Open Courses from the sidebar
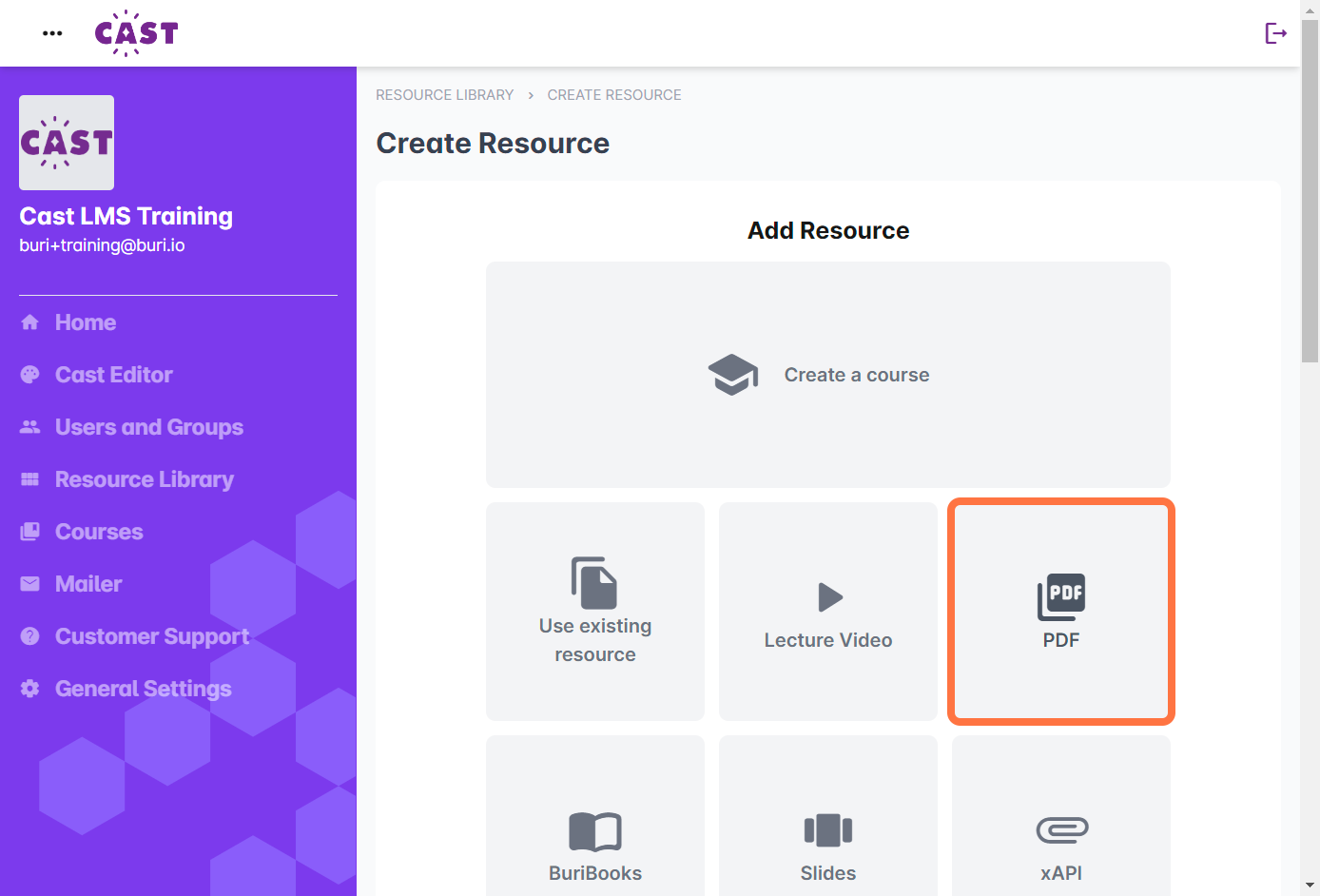Screen dimensions: 1320x896 coord(99,532)
